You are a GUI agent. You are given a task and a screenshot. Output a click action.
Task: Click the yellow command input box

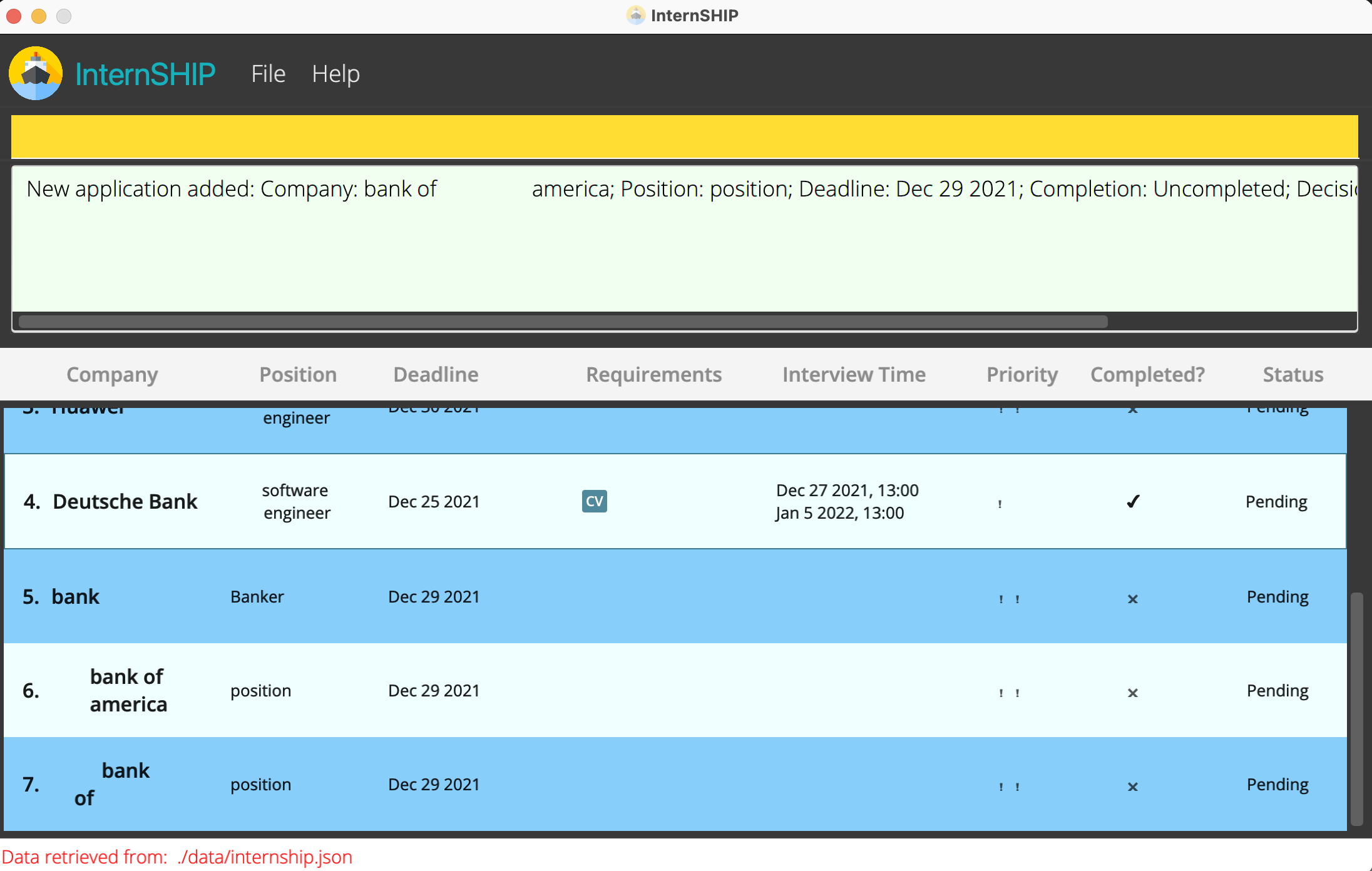coord(684,136)
